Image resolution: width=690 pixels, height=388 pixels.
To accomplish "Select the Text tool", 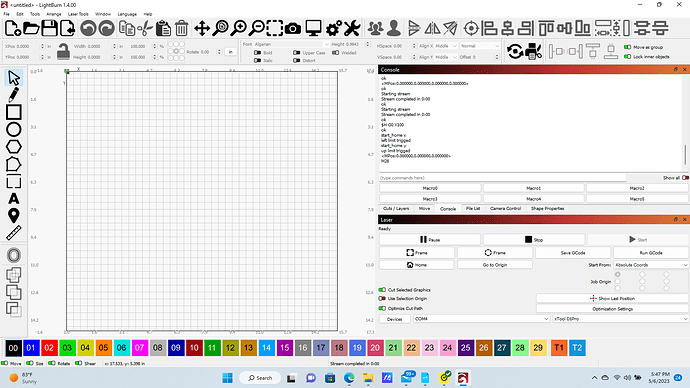I will click(14, 199).
